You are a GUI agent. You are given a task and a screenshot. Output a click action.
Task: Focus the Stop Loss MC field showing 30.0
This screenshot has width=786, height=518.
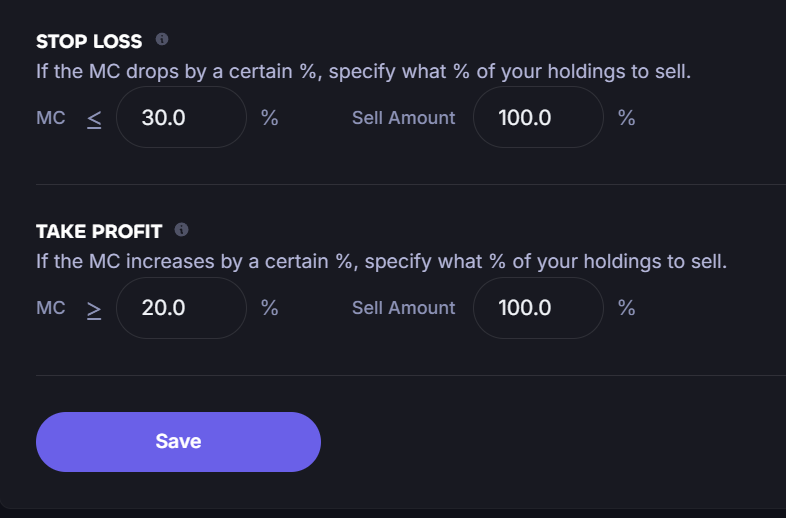tap(181, 117)
